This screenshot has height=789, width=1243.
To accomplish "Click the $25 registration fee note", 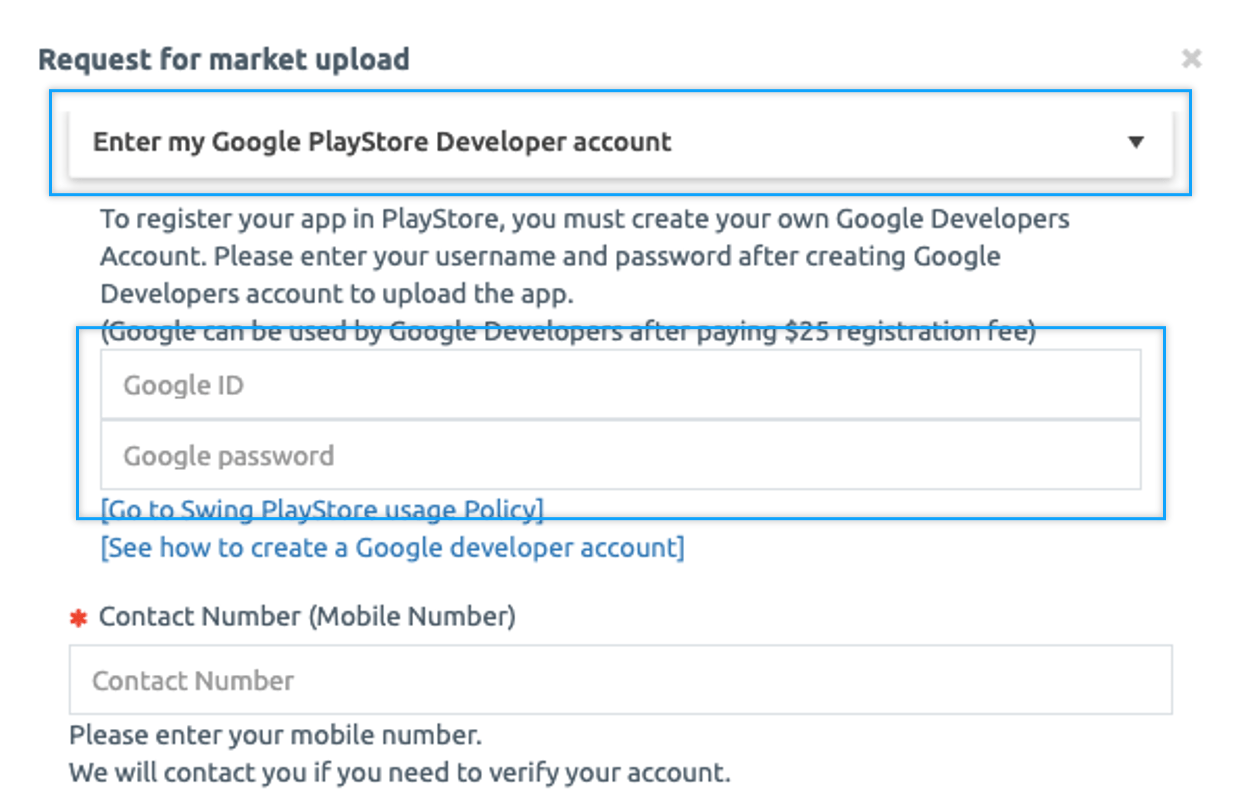I will click(x=568, y=332).
